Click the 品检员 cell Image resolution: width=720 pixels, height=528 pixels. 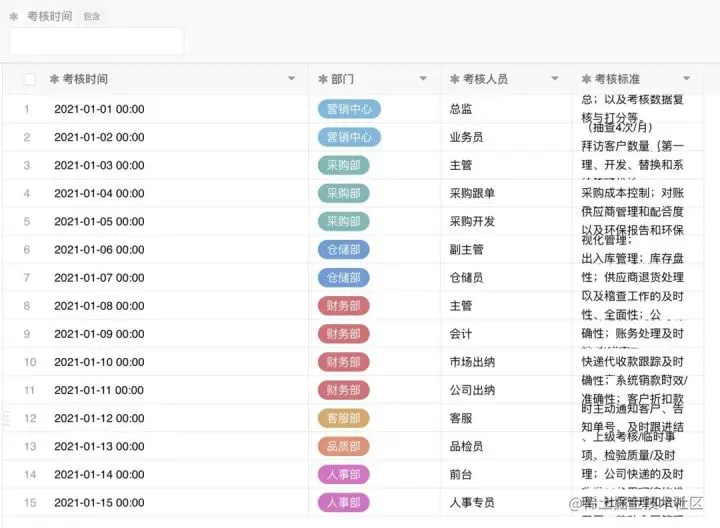pos(466,446)
